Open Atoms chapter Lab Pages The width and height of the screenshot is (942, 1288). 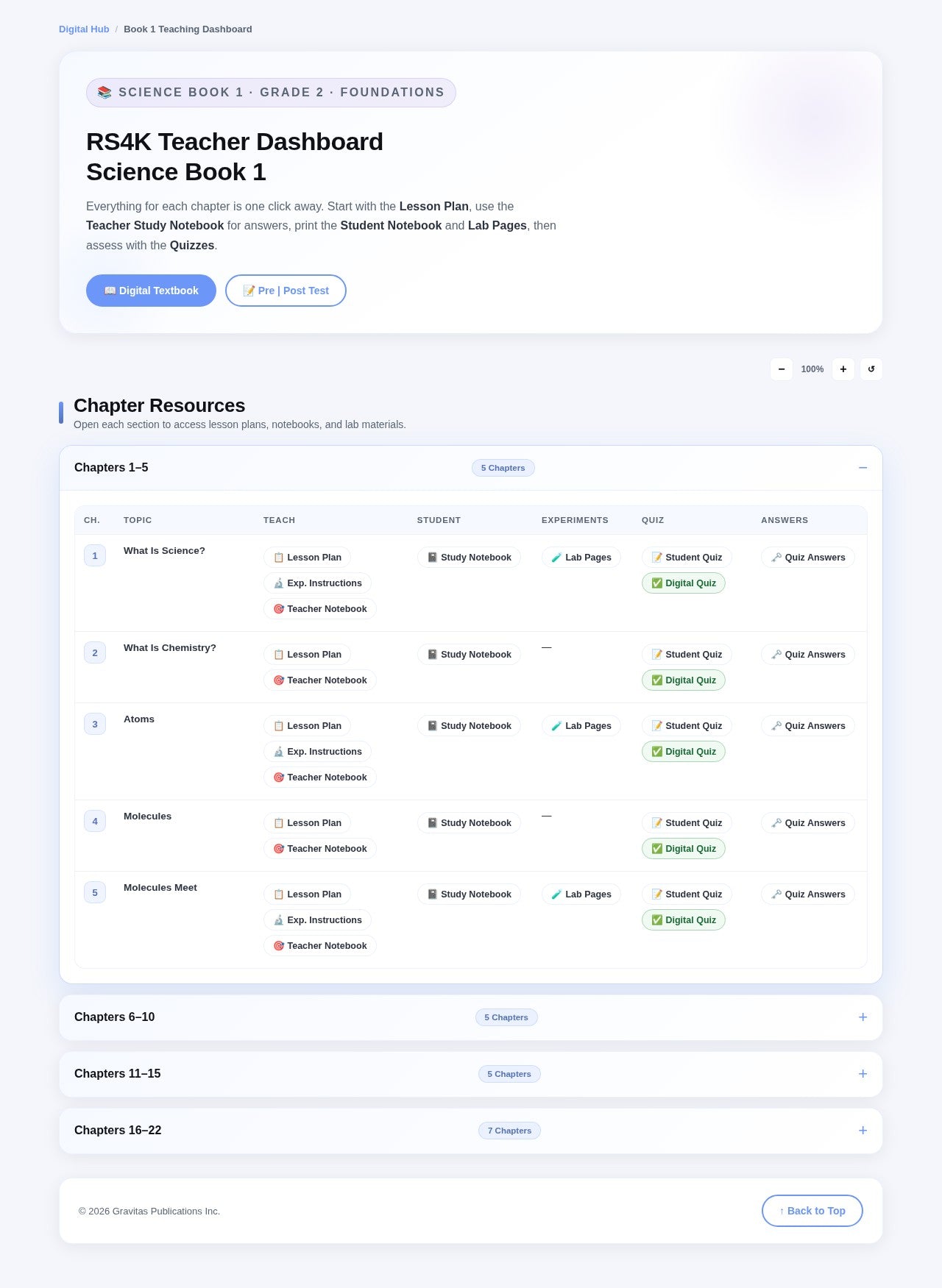[x=581, y=726]
